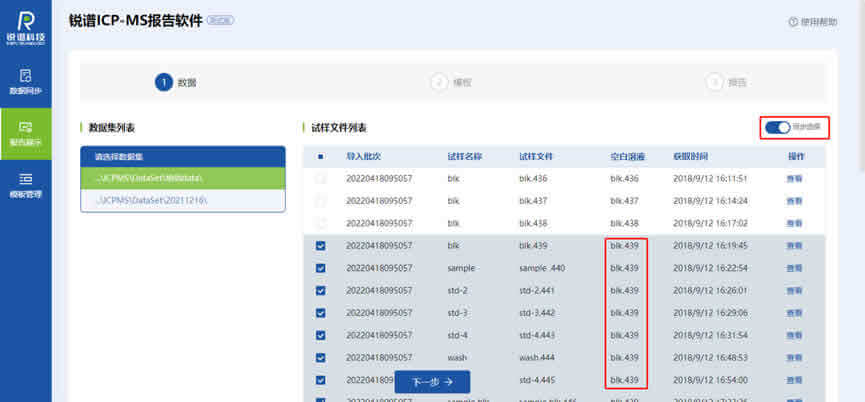Click the step 2 模板 circle icon

tap(438, 82)
